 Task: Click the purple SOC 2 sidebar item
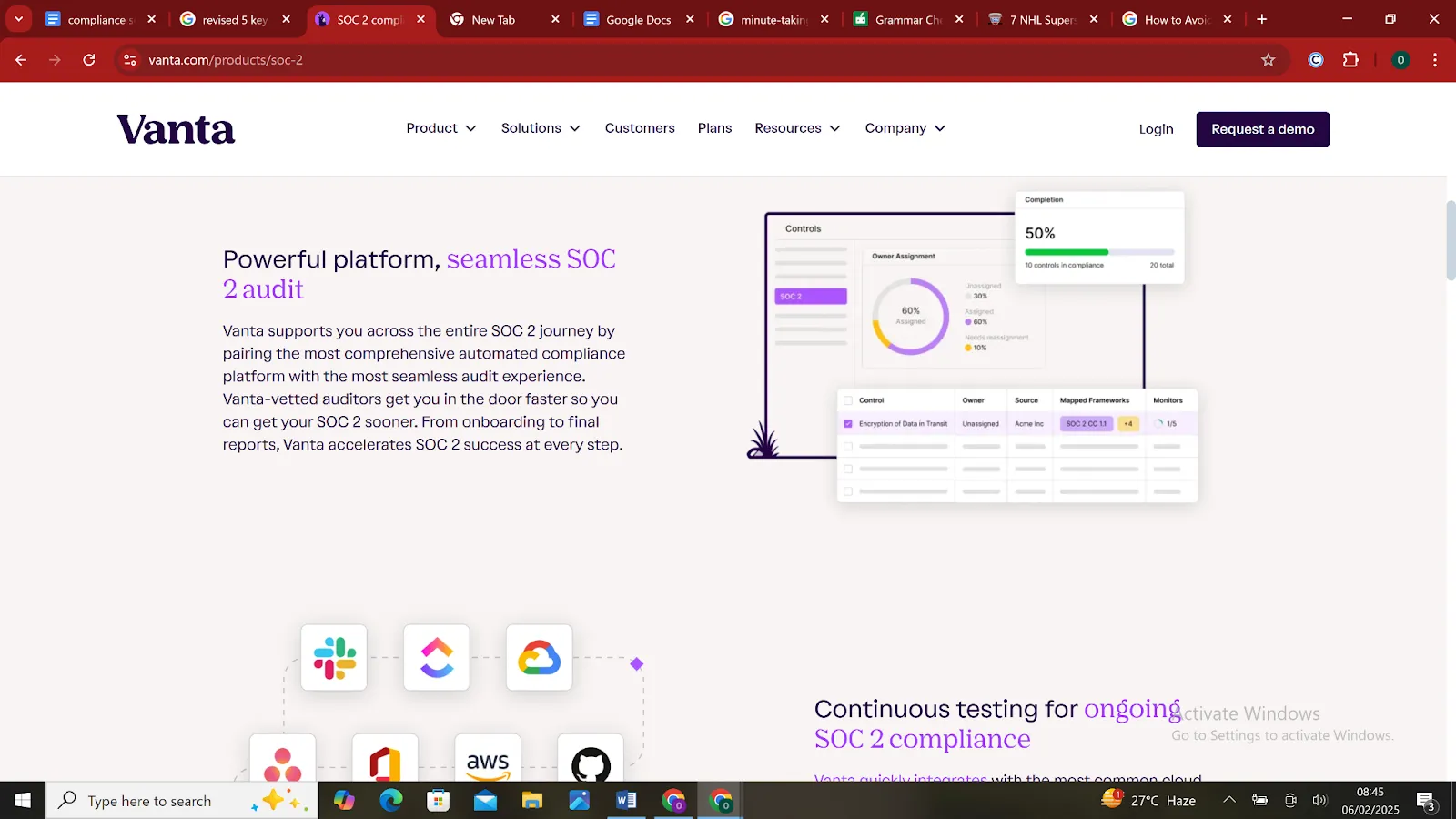pyautogui.click(x=811, y=297)
